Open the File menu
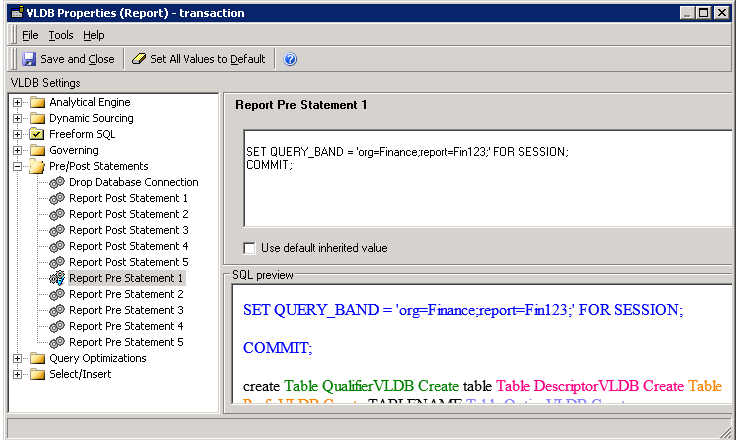Image resolution: width=740 pixels, height=440 pixels. point(30,35)
